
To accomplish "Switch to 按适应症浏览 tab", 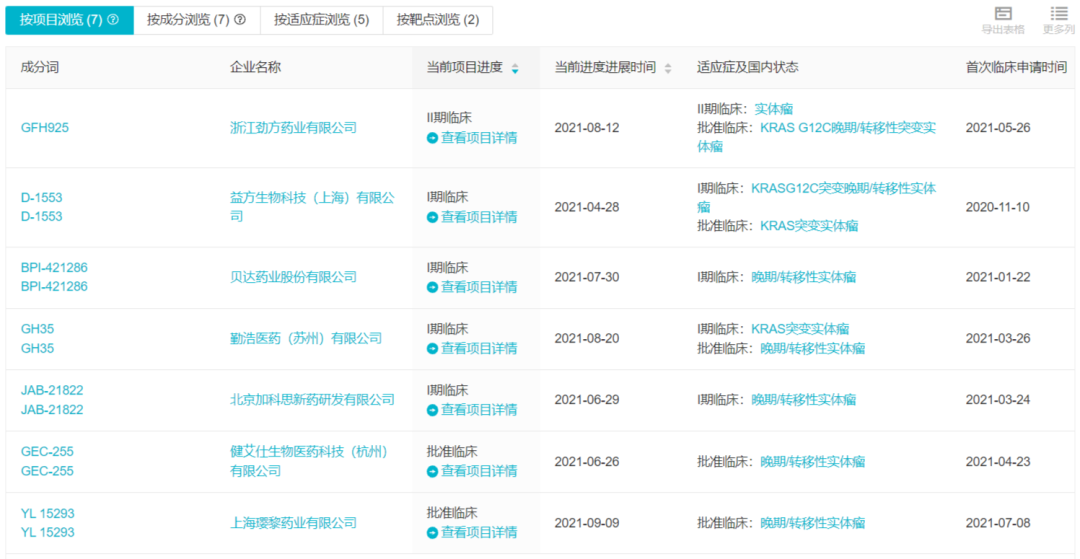I will coord(321,20).
